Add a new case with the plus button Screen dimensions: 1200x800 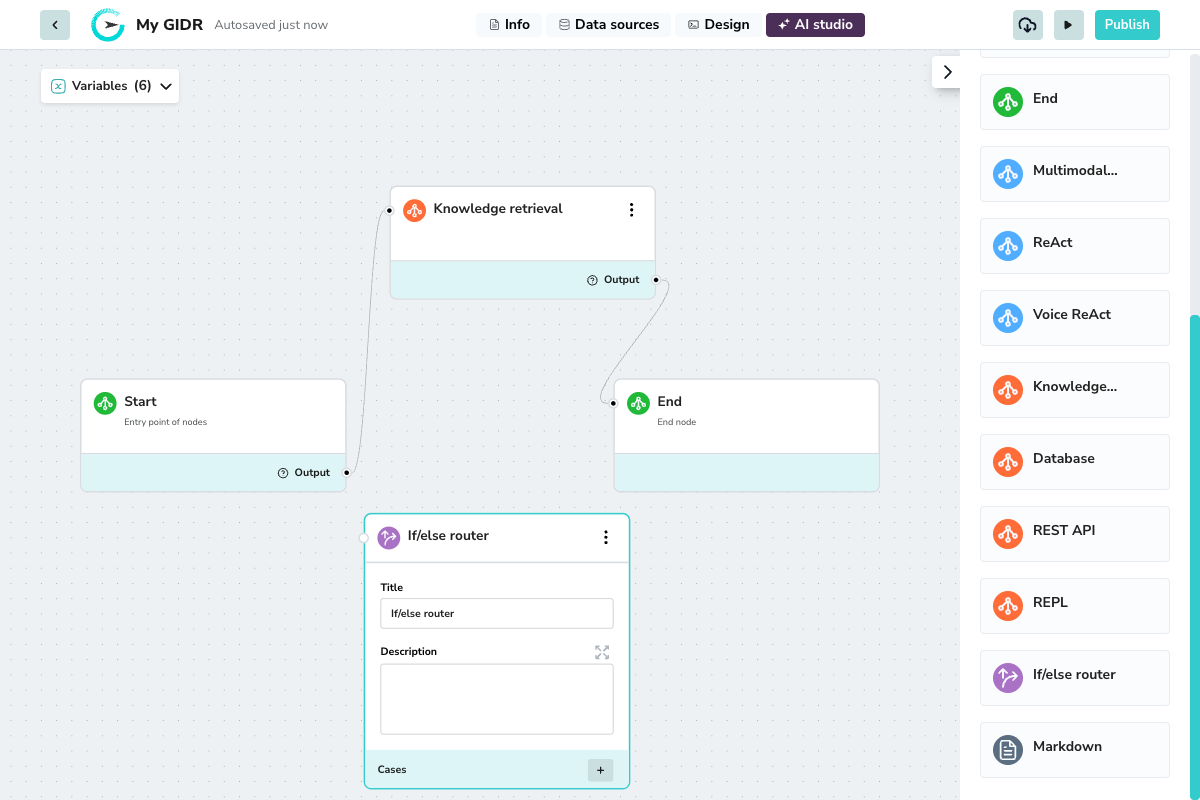pos(600,769)
